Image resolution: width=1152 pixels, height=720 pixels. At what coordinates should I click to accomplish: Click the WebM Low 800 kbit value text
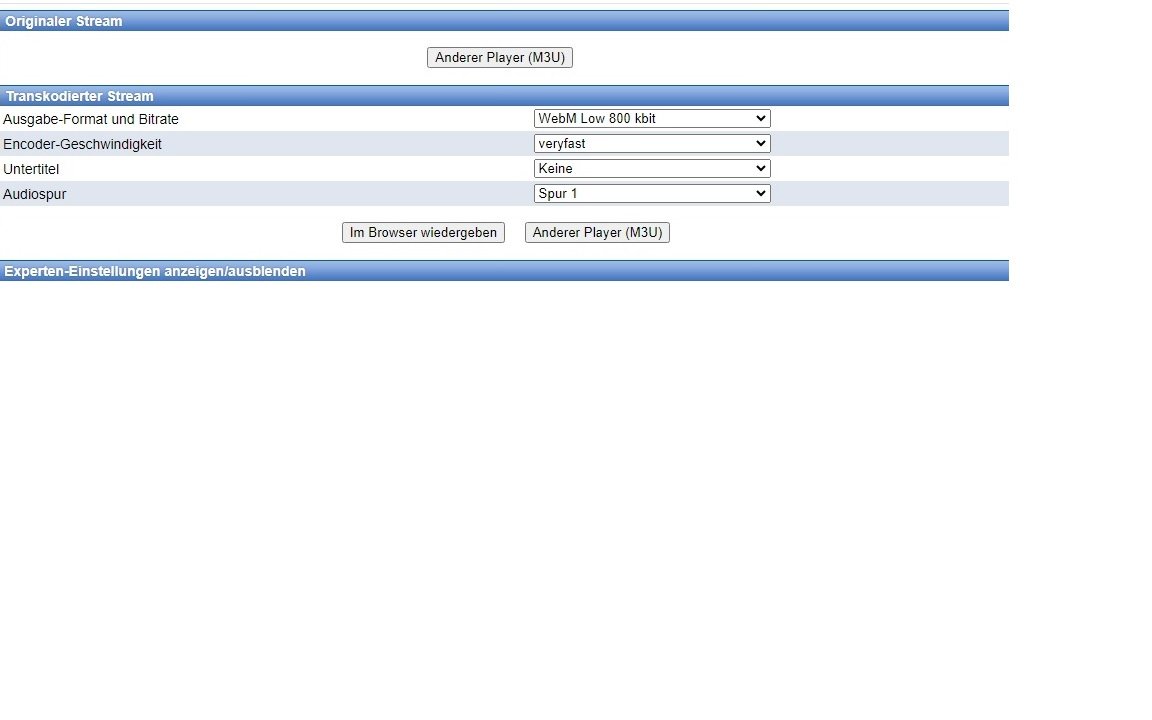coord(597,119)
